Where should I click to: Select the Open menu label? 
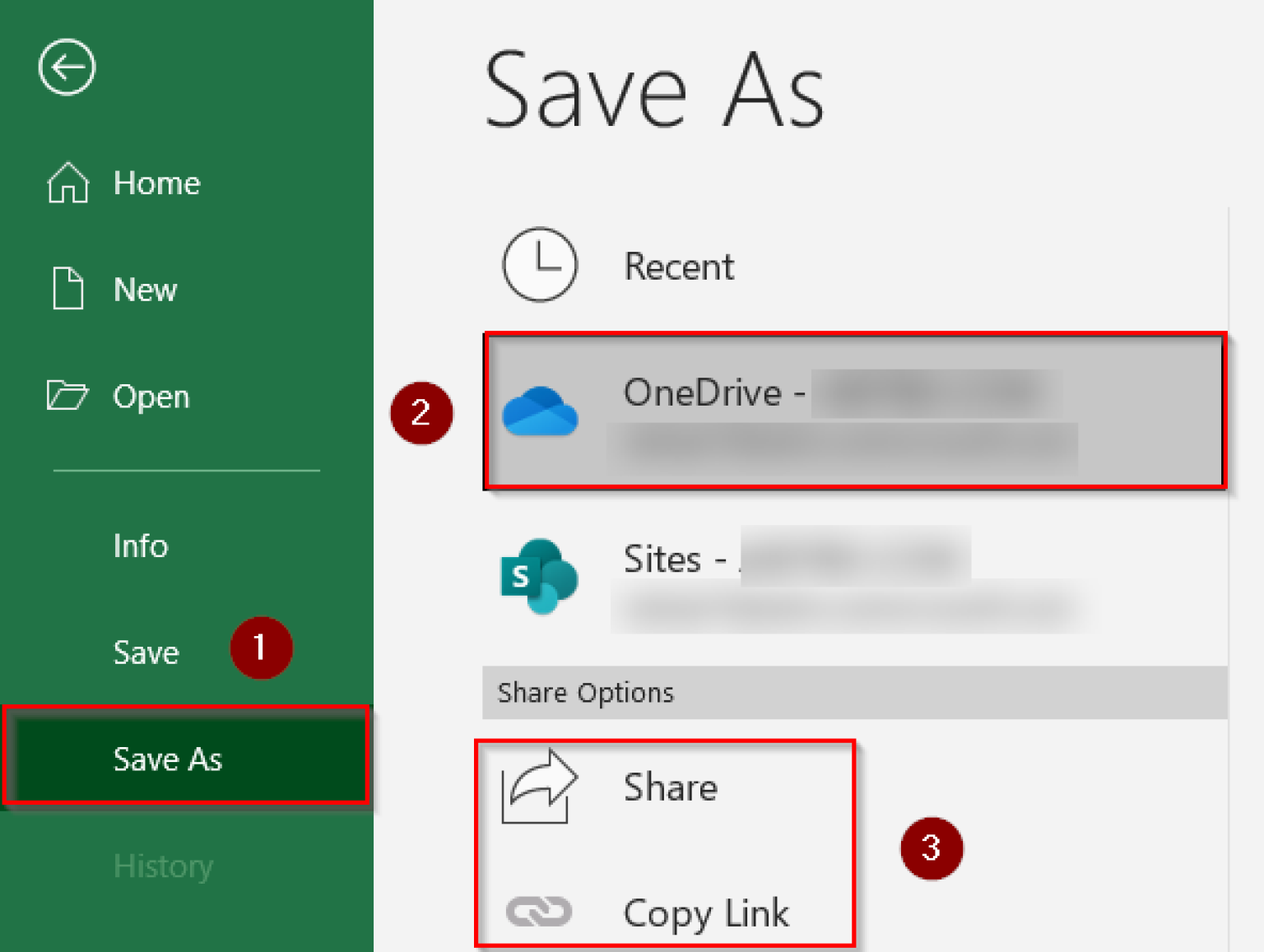click(151, 397)
